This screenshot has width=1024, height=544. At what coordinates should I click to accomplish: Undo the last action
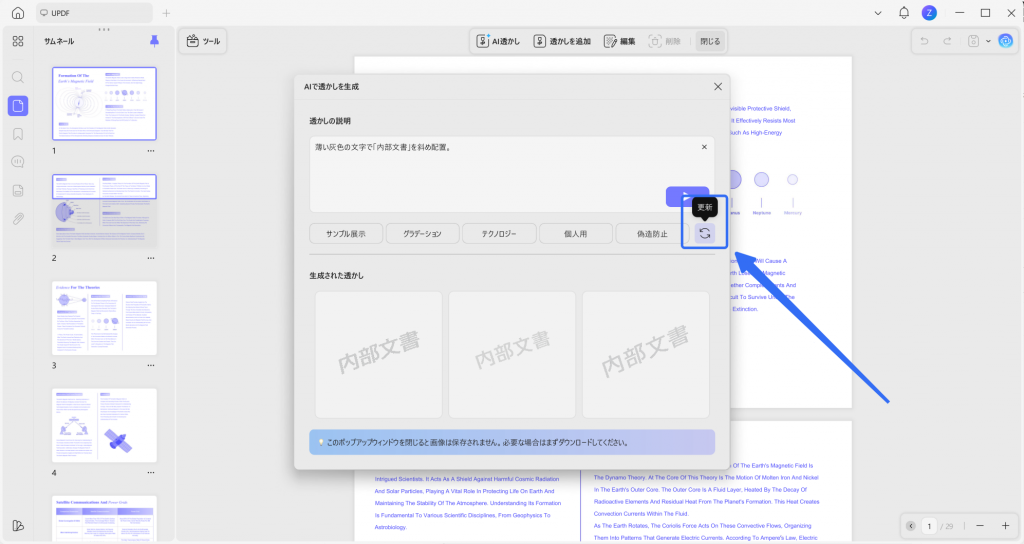point(924,41)
